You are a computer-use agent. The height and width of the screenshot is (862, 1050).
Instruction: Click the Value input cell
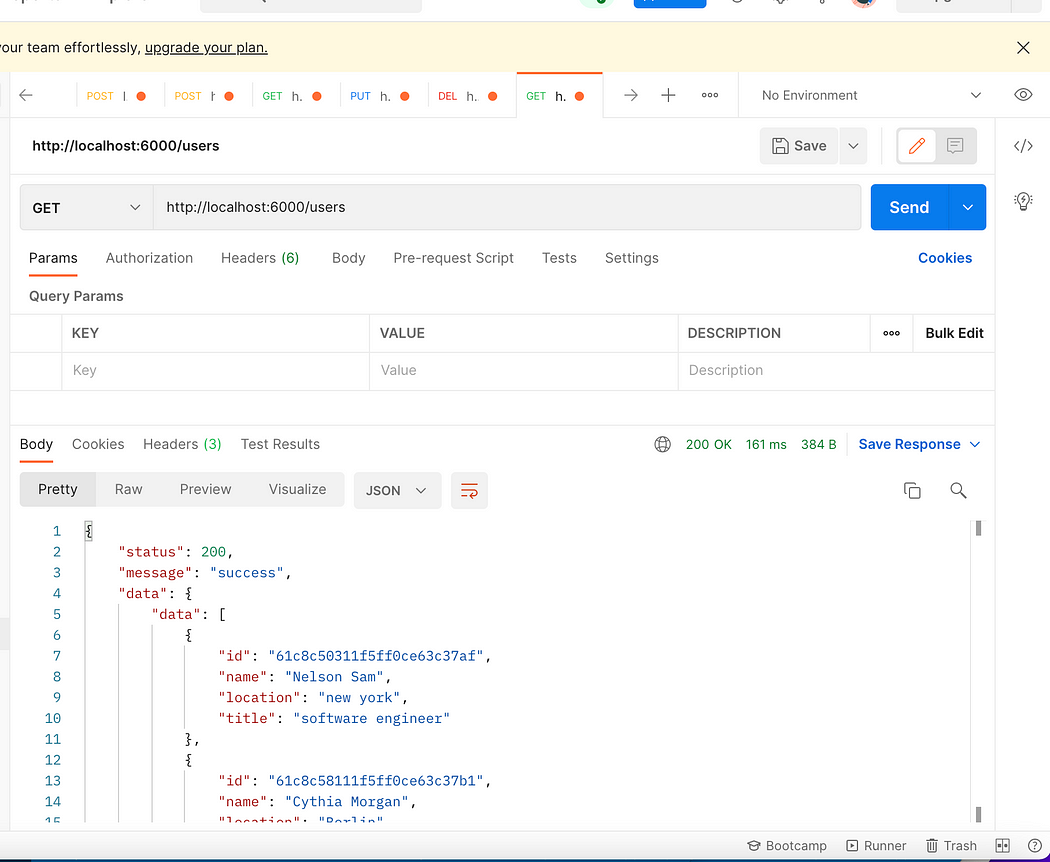tap(524, 370)
